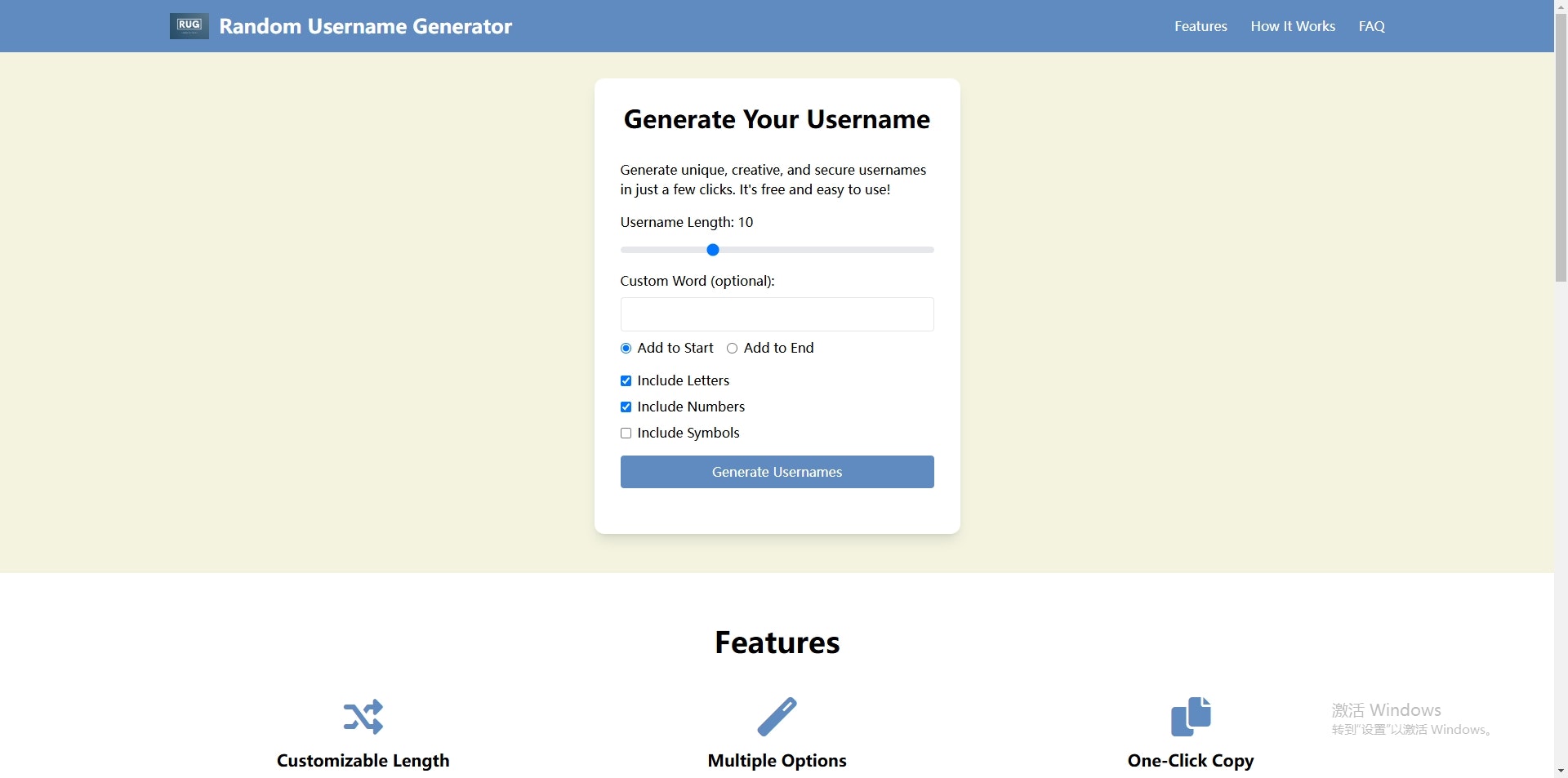1568x778 pixels.
Task: Click the Generate Your Username heading
Action: 777,119
